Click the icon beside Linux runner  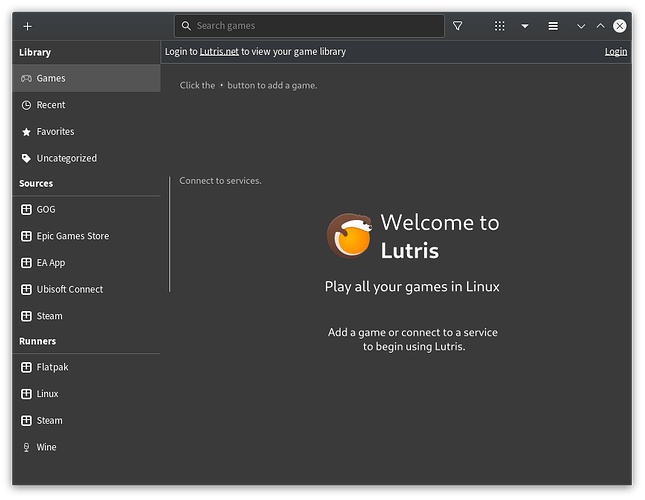(26, 394)
